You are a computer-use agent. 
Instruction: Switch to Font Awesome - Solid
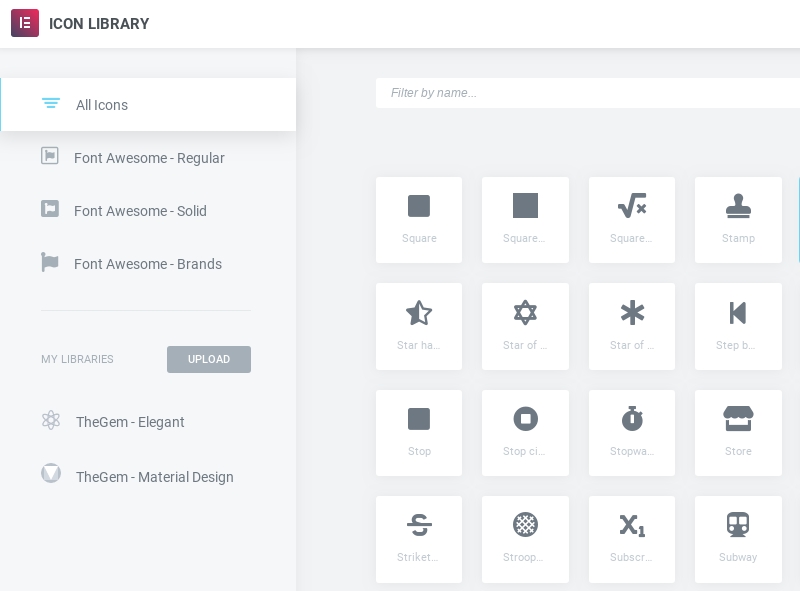pyautogui.click(x=139, y=211)
